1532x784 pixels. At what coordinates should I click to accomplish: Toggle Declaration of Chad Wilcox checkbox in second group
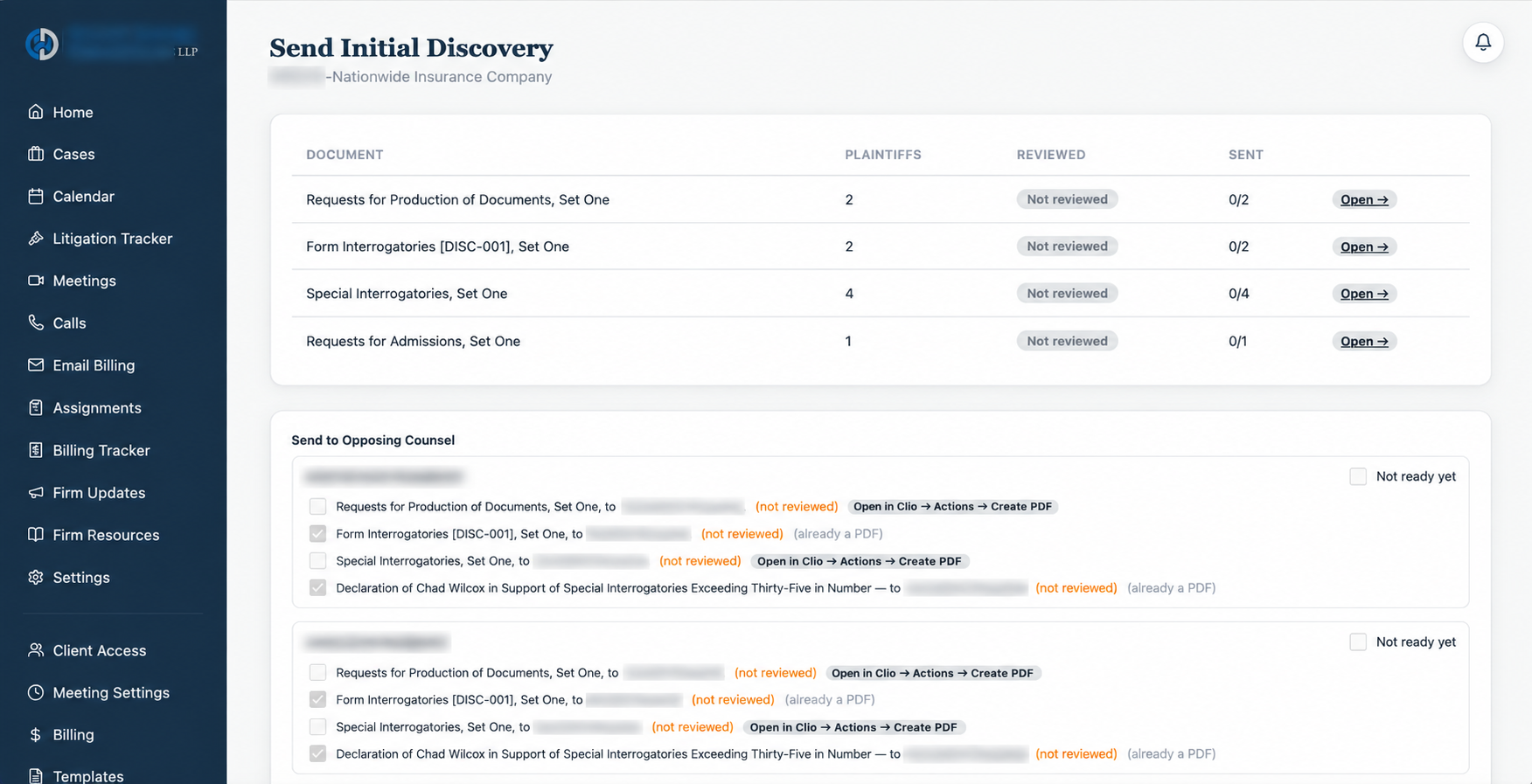coord(317,754)
